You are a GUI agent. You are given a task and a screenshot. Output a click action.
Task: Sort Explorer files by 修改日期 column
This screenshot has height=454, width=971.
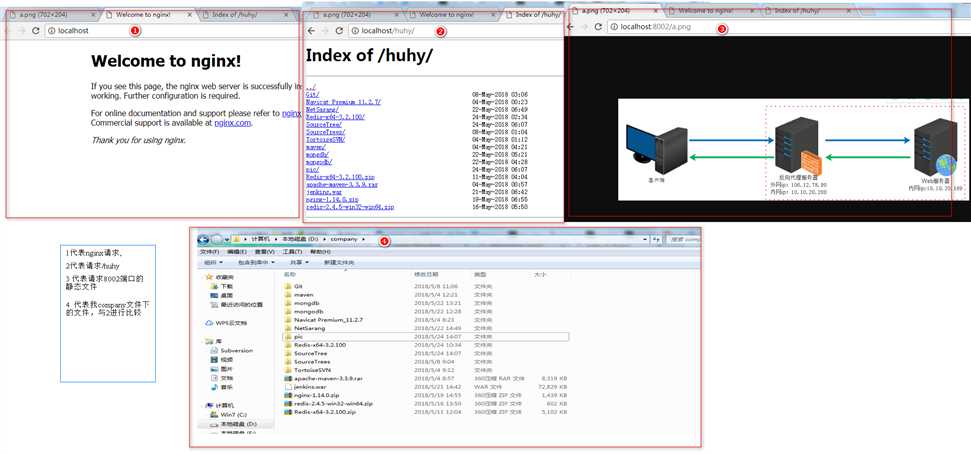[x=426, y=274]
